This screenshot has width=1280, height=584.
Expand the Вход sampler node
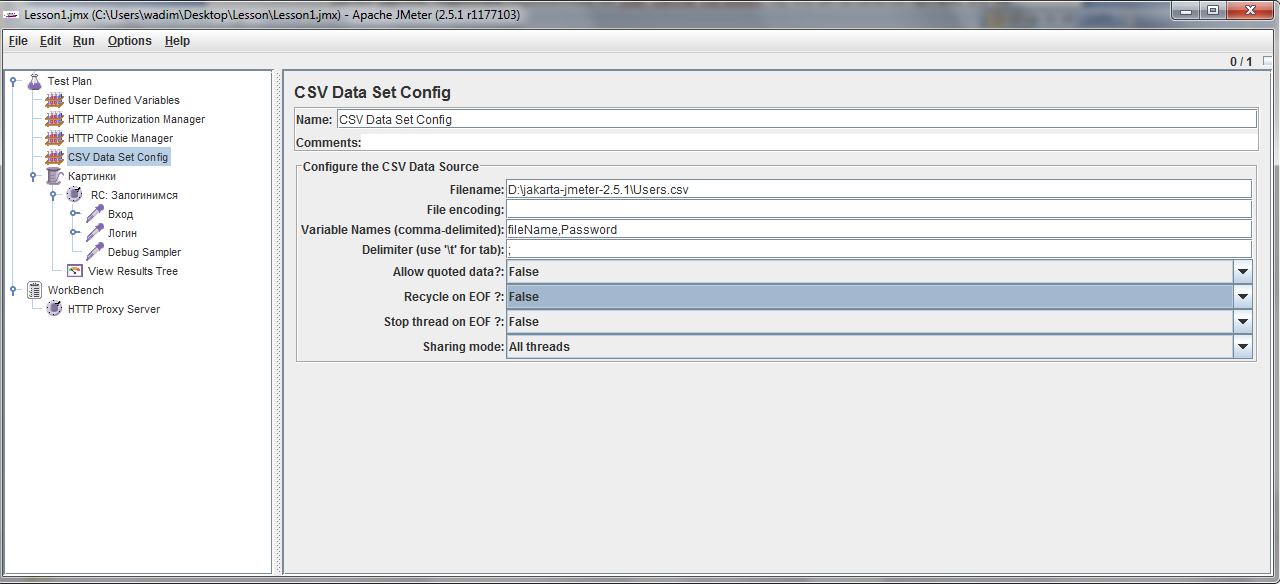(x=74, y=214)
